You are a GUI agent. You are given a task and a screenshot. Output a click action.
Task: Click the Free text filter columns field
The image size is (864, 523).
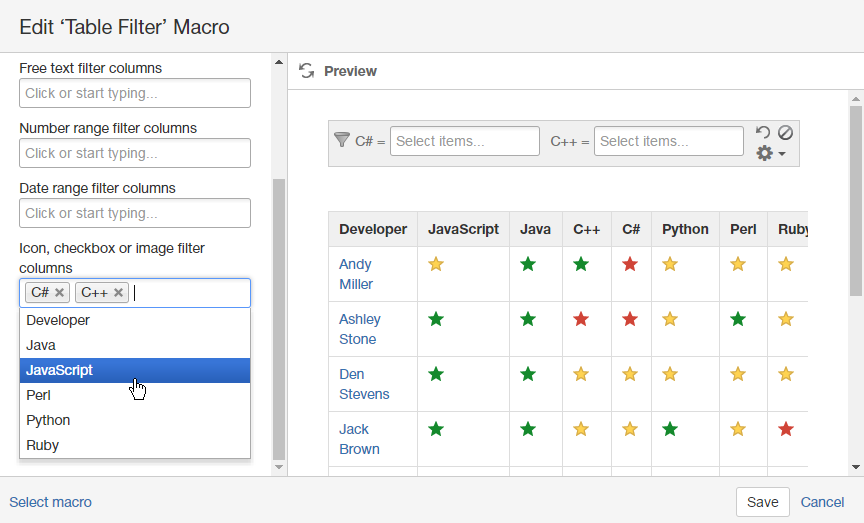click(134, 93)
